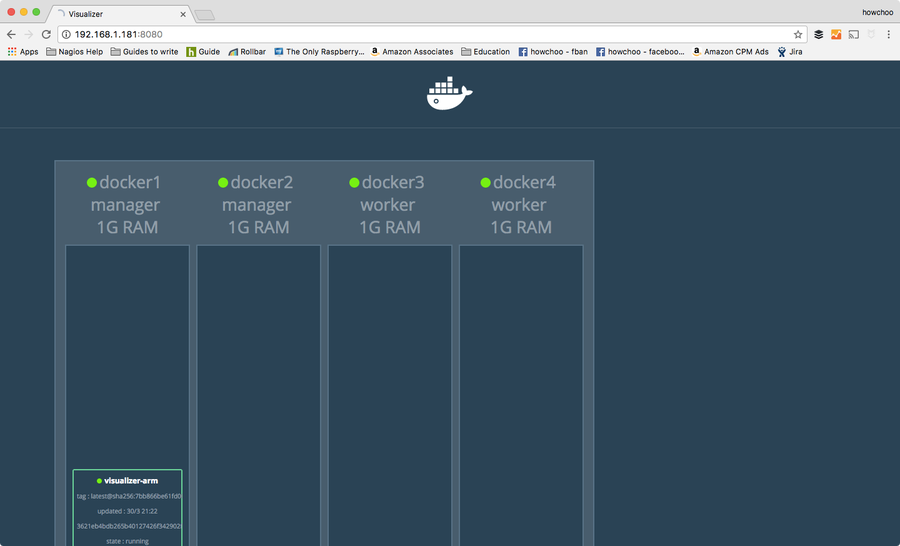Click the Cast extension icon
Viewport: 900px width, 546px height.
(853, 34)
